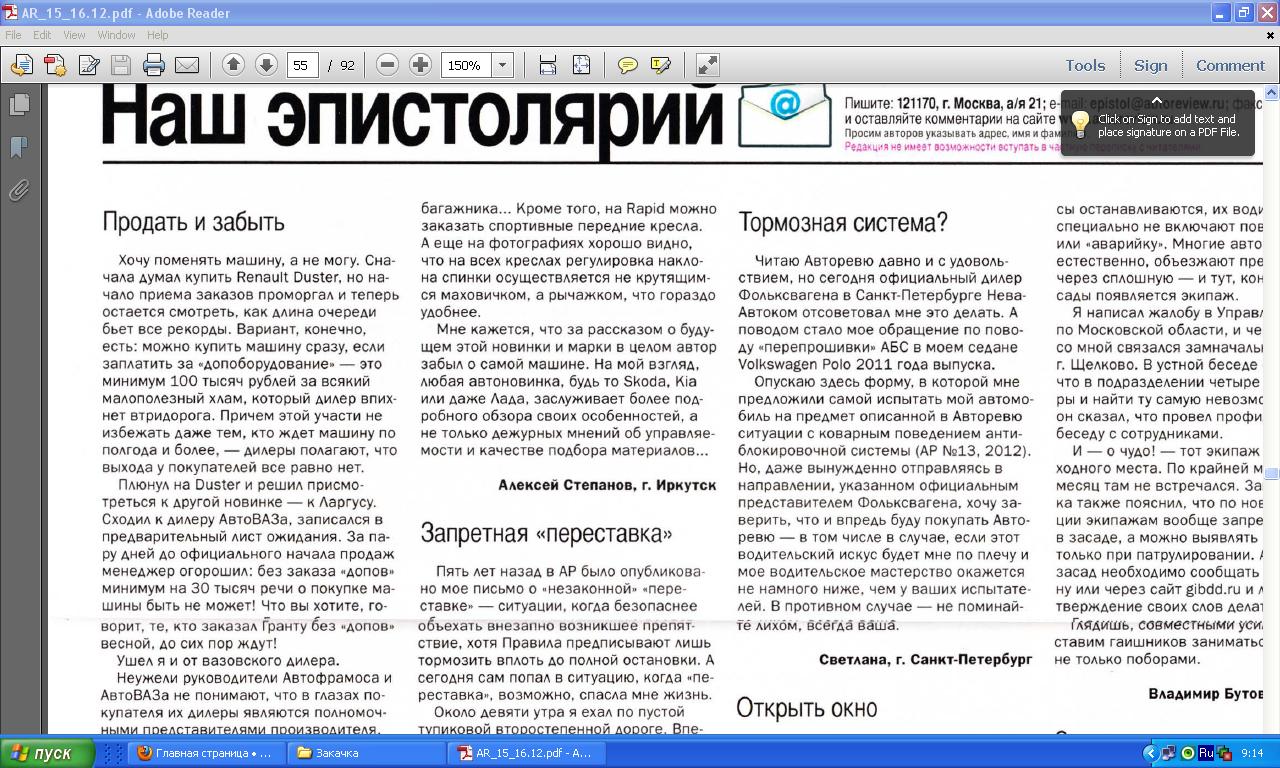The width and height of the screenshot is (1280, 768).
Task: Print the document with the printer icon
Action: 154,65
